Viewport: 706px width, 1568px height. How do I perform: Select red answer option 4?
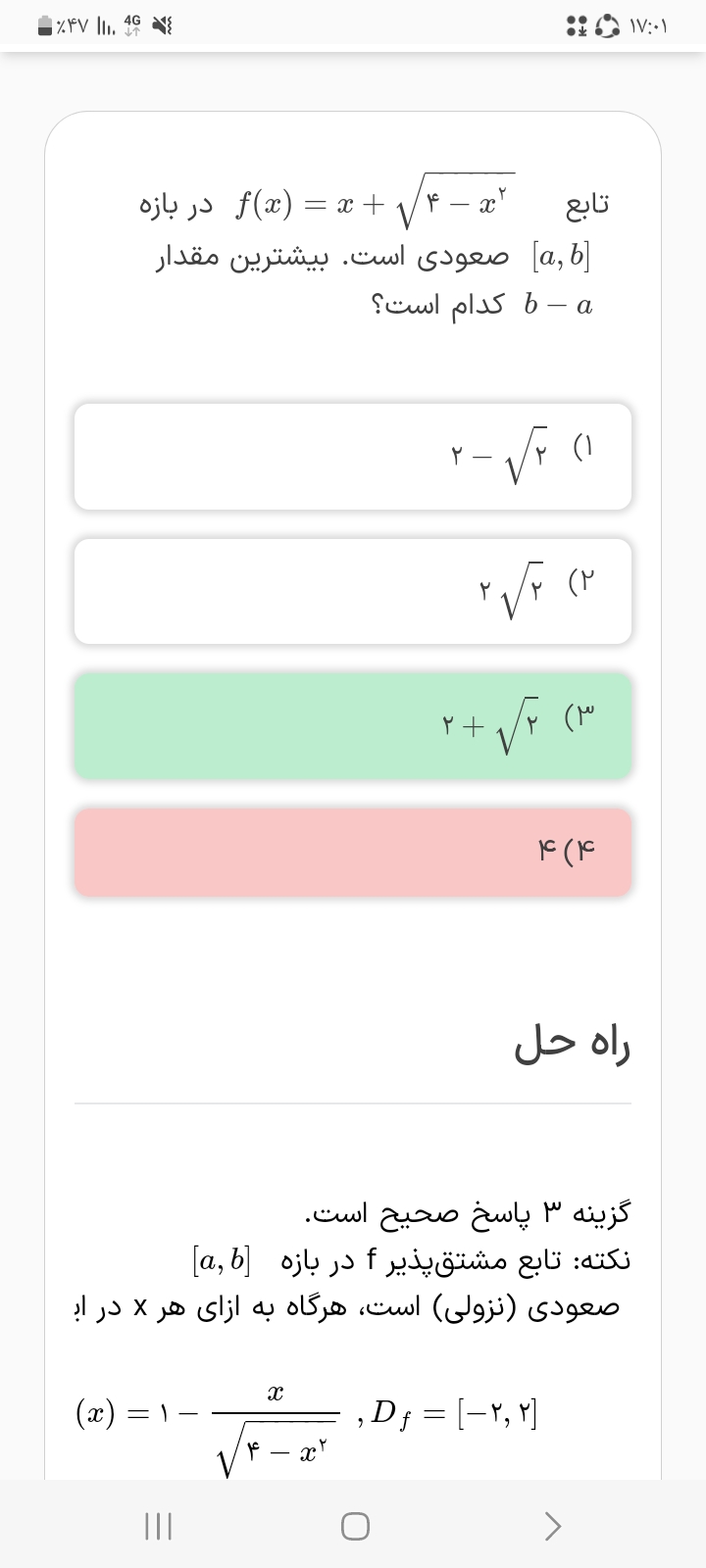coord(353,852)
